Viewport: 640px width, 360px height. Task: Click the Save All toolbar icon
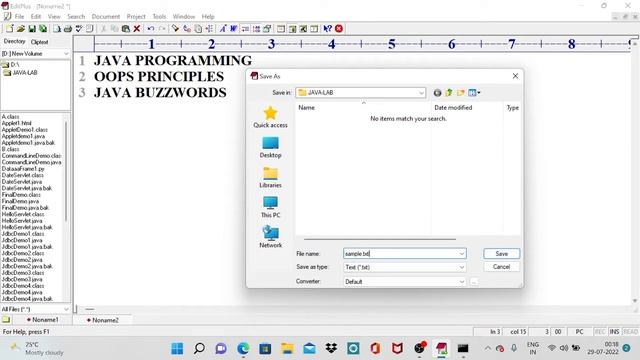[x=42, y=29]
